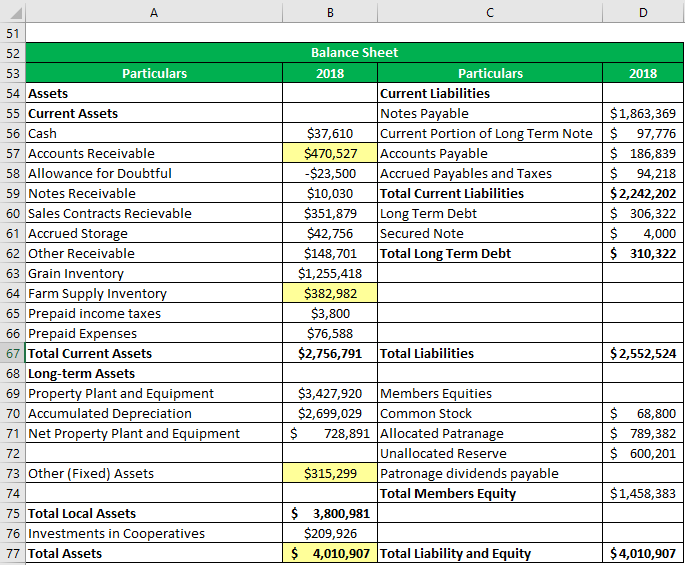Select the Total Current Assets label cell

click(153, 353)
